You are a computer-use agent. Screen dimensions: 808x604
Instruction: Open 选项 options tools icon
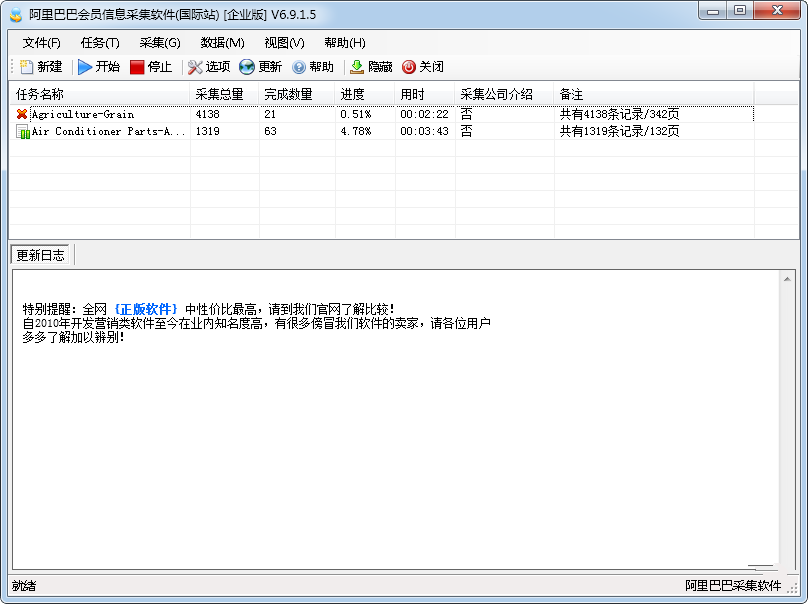coord(195,67)
